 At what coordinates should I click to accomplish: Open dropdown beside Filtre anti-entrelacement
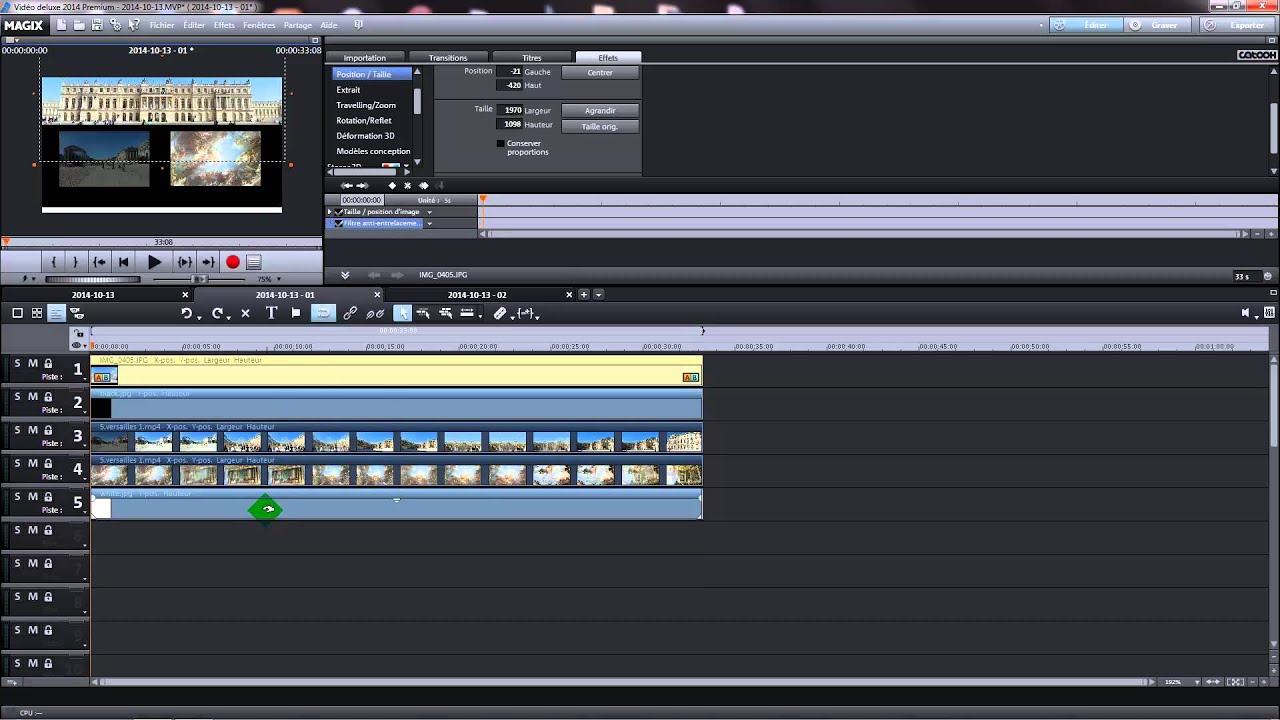click(429, 223)
